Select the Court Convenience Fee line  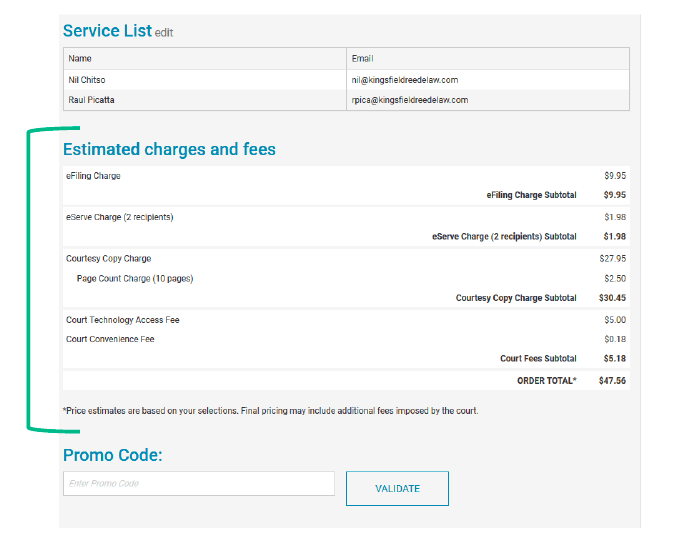click(x=110, y=339)
